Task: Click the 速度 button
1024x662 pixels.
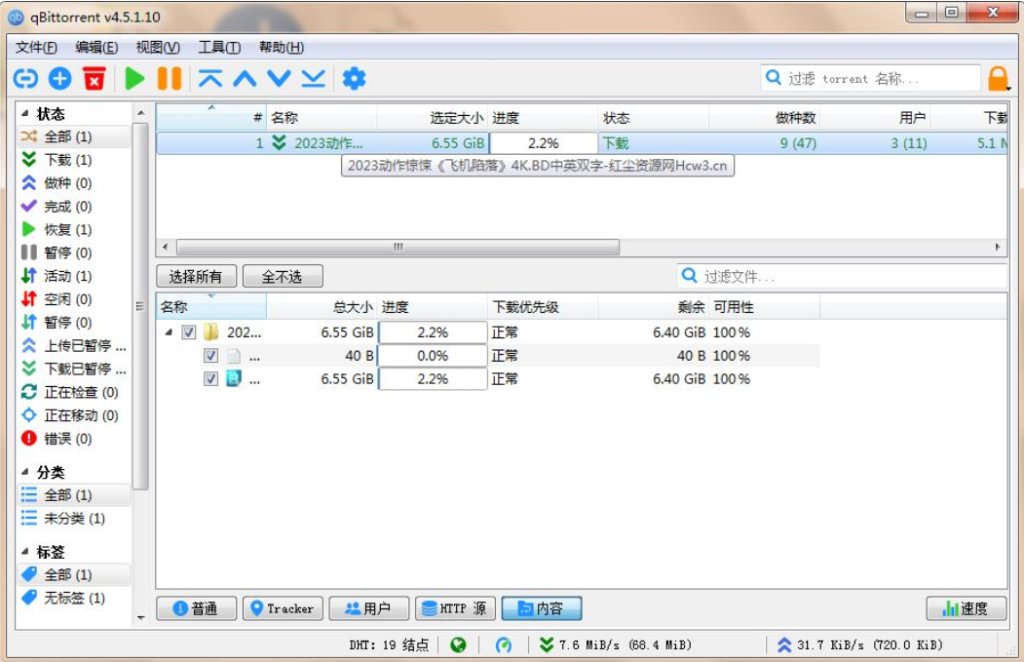Action: (965, 608)
